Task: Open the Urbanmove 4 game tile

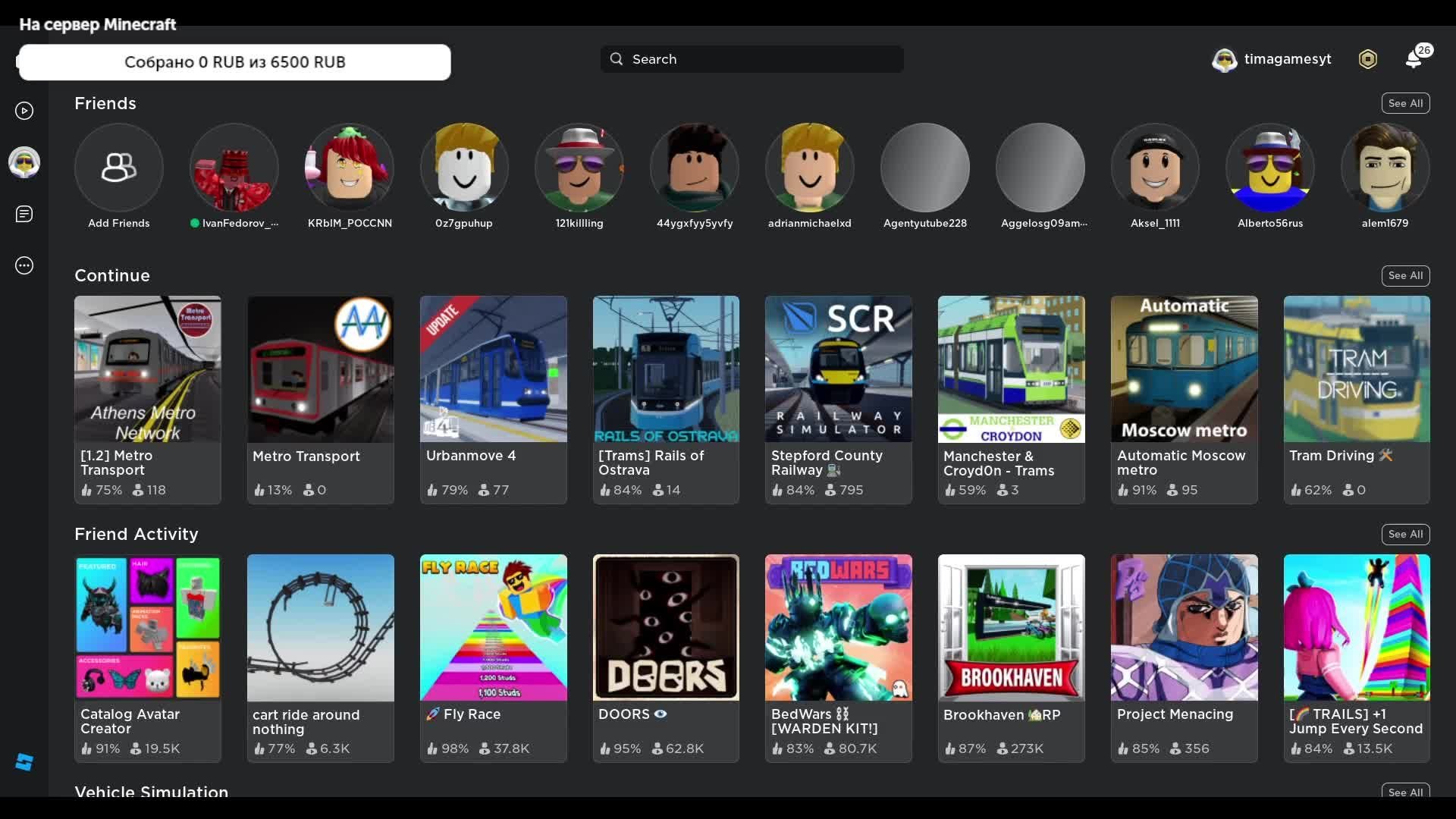Action: click(x=493, y=369)
